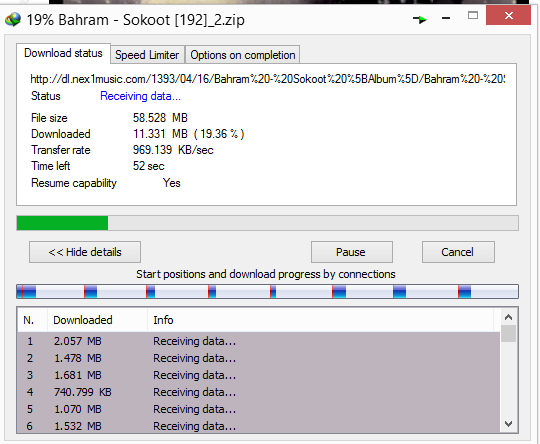Select connection 1 row with 2.057 MB
Image resolution: width=540 pixels, height=444 pixels.
point(258,341)
